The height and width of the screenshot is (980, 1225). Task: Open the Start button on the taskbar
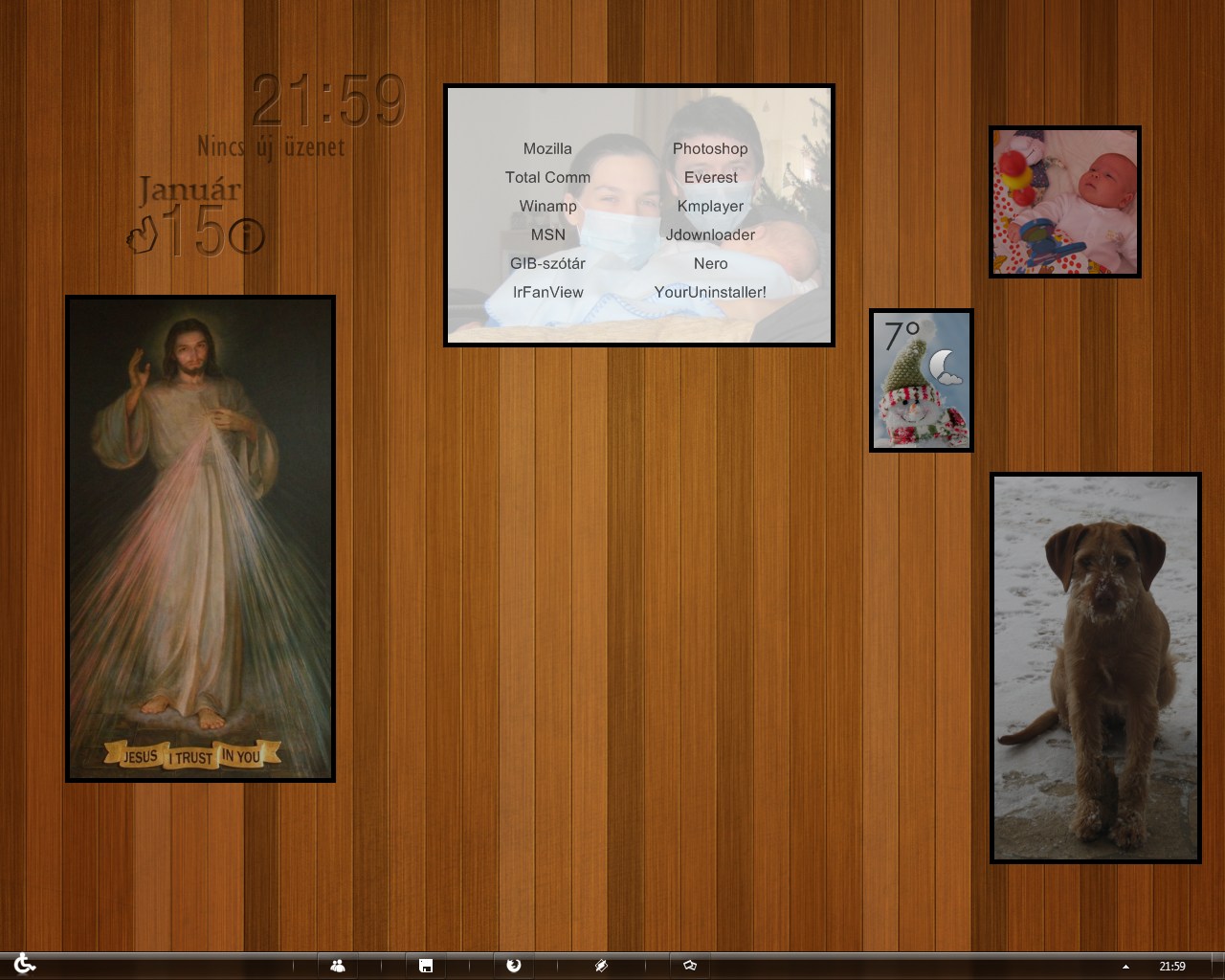click(x=25, y=965)
